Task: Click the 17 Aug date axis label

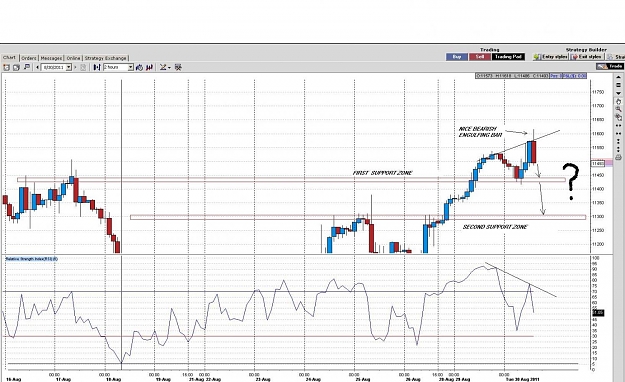Action: pos(64,379)
